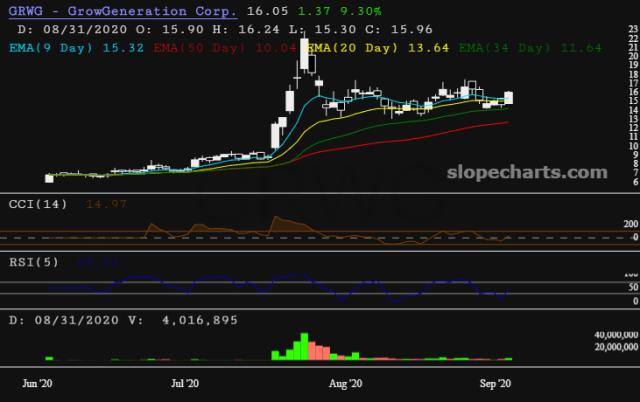Click the Jul '20 date axis label
The width and height of the screenshot is (640, 402).
[185, 382]
